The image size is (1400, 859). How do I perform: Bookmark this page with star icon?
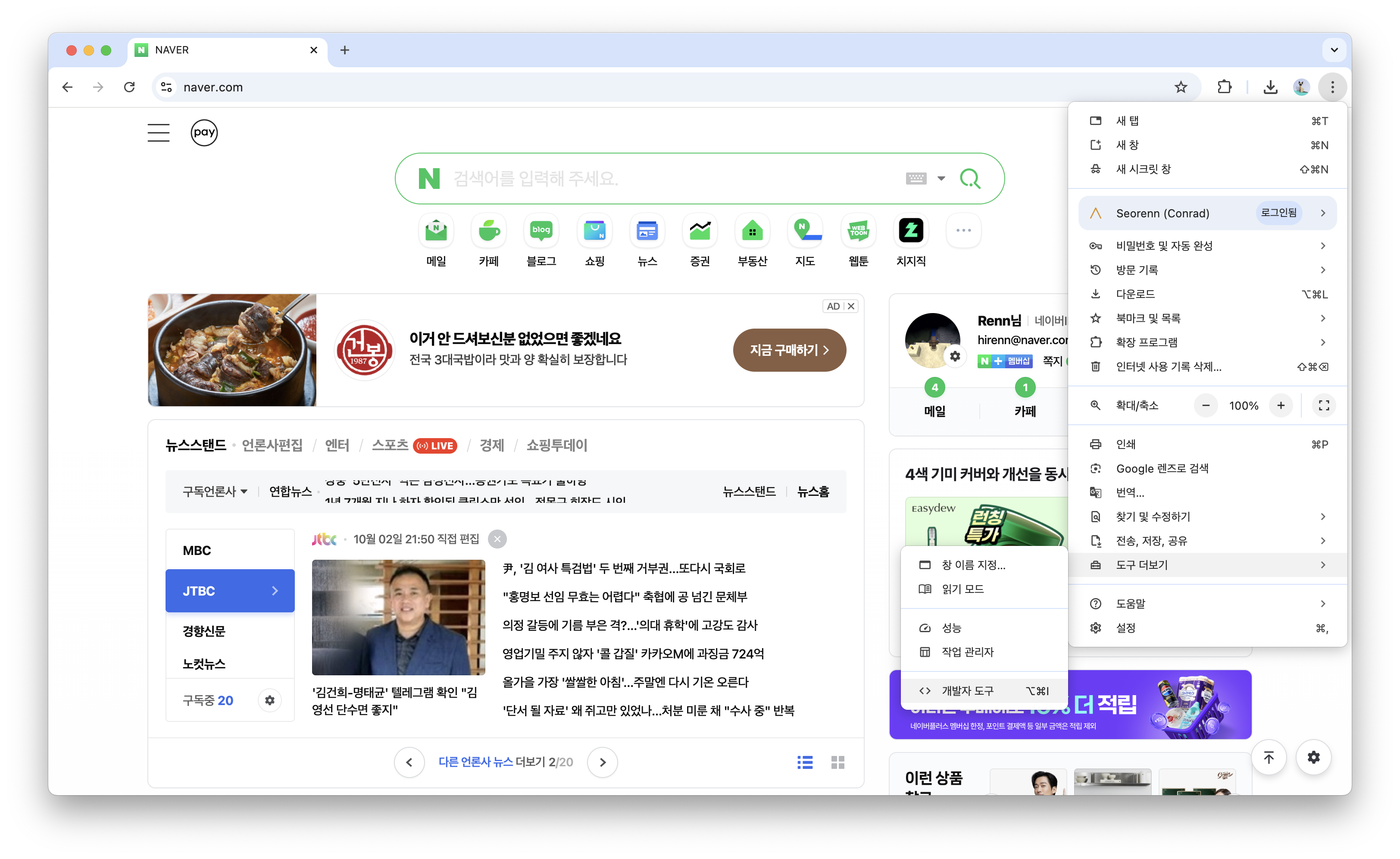tap(1181, 87)
